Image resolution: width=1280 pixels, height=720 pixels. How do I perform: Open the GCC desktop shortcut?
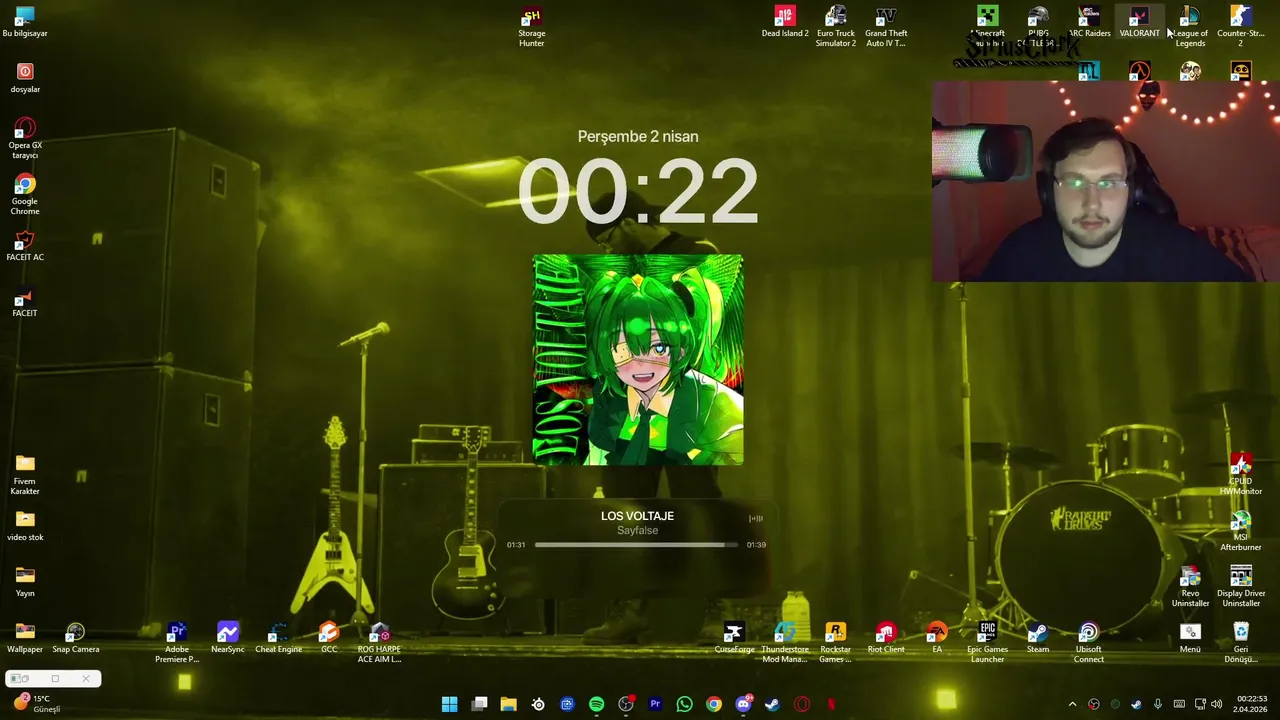pos(329,638)
